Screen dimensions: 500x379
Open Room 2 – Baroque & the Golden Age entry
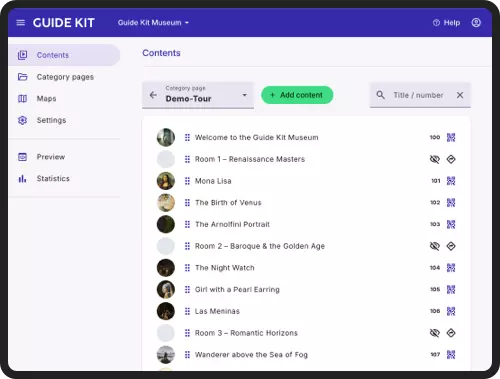[x=260, y=246]
